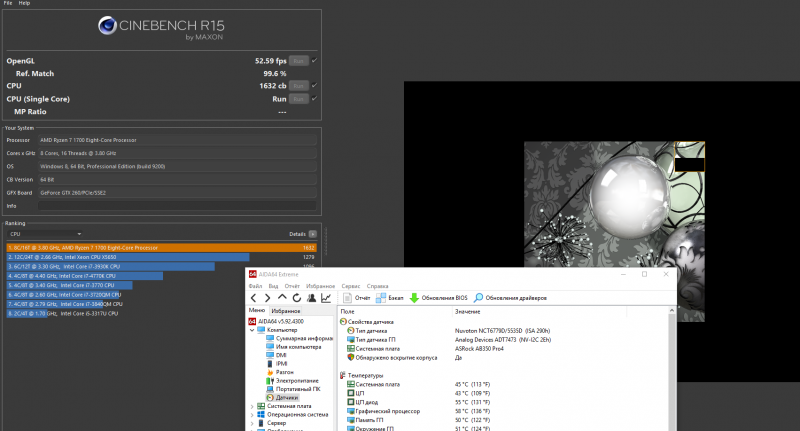Click the Cinebench R15 logo sphere
Viewport: 800px width, 431px height.
coord(107,26)
